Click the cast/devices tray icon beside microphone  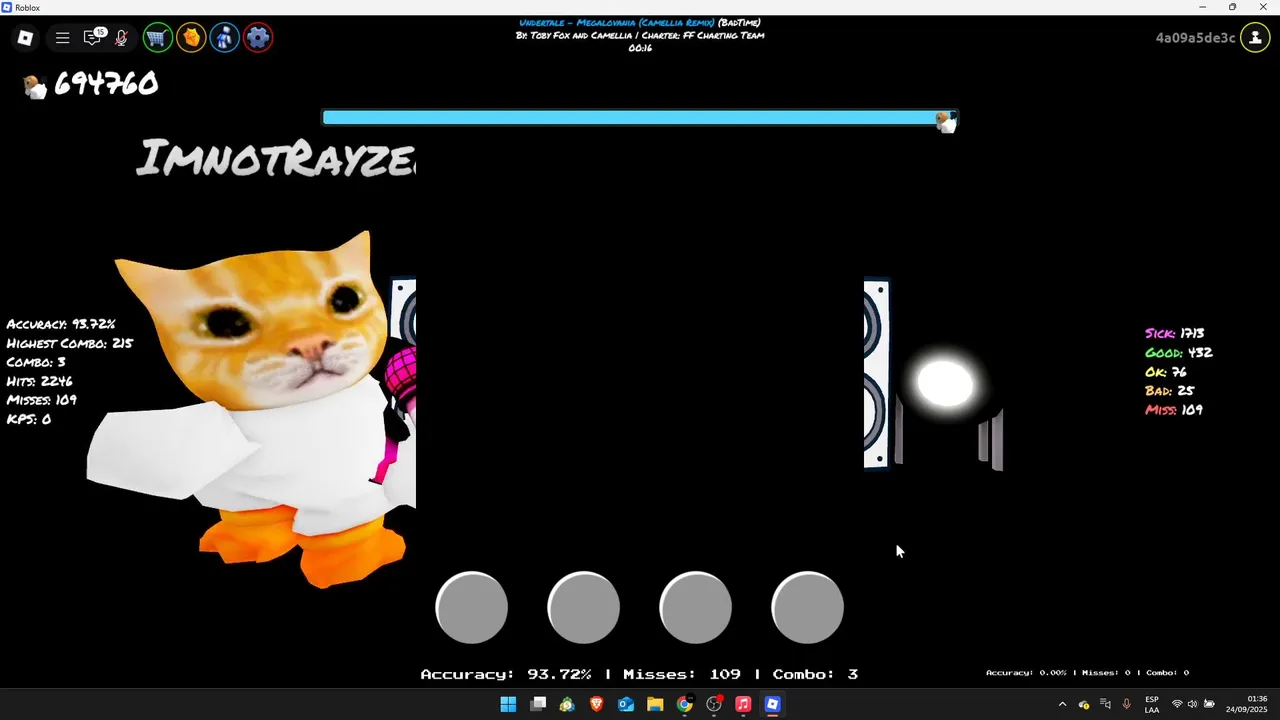1105,704
